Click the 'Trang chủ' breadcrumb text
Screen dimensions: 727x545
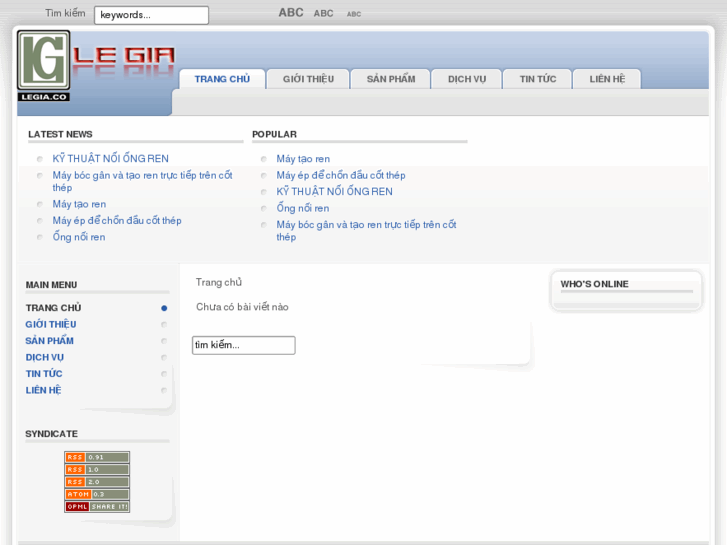click(219, 282)
